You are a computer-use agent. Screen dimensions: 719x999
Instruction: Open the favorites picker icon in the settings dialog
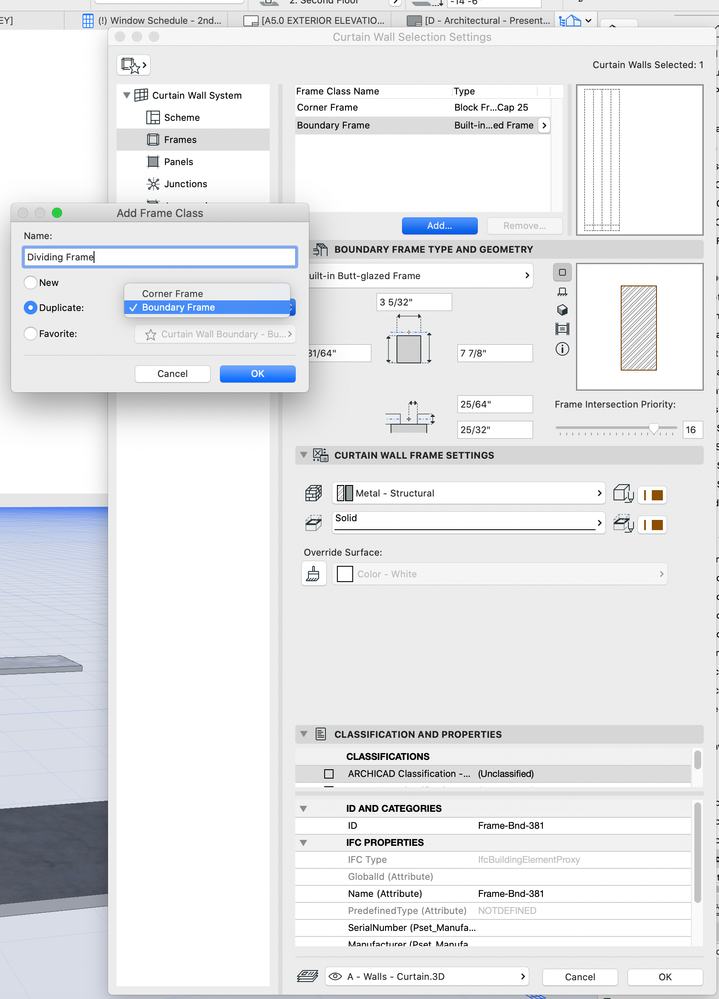point(134,65)
